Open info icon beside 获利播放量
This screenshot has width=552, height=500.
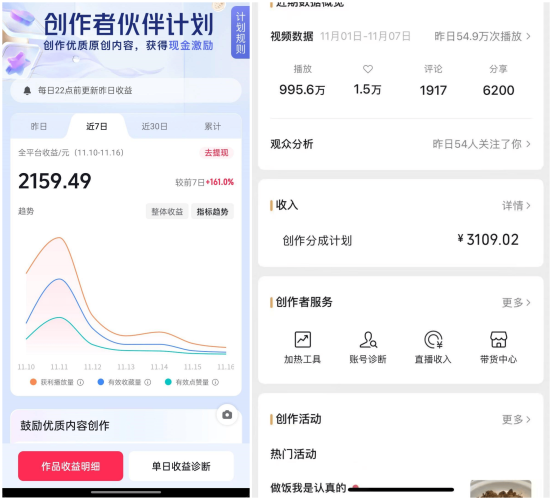pyautogui.click(x=80, y=382)
